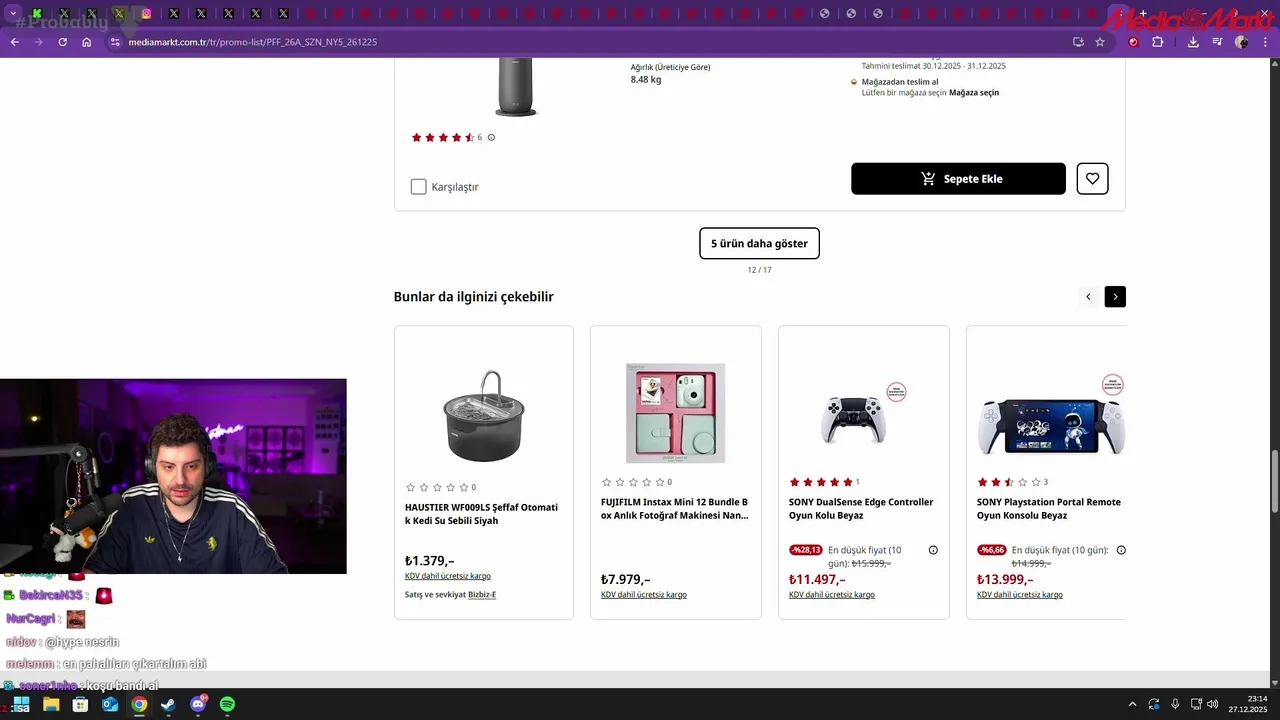Go to previous carousel items arrow

(1088, 297)
